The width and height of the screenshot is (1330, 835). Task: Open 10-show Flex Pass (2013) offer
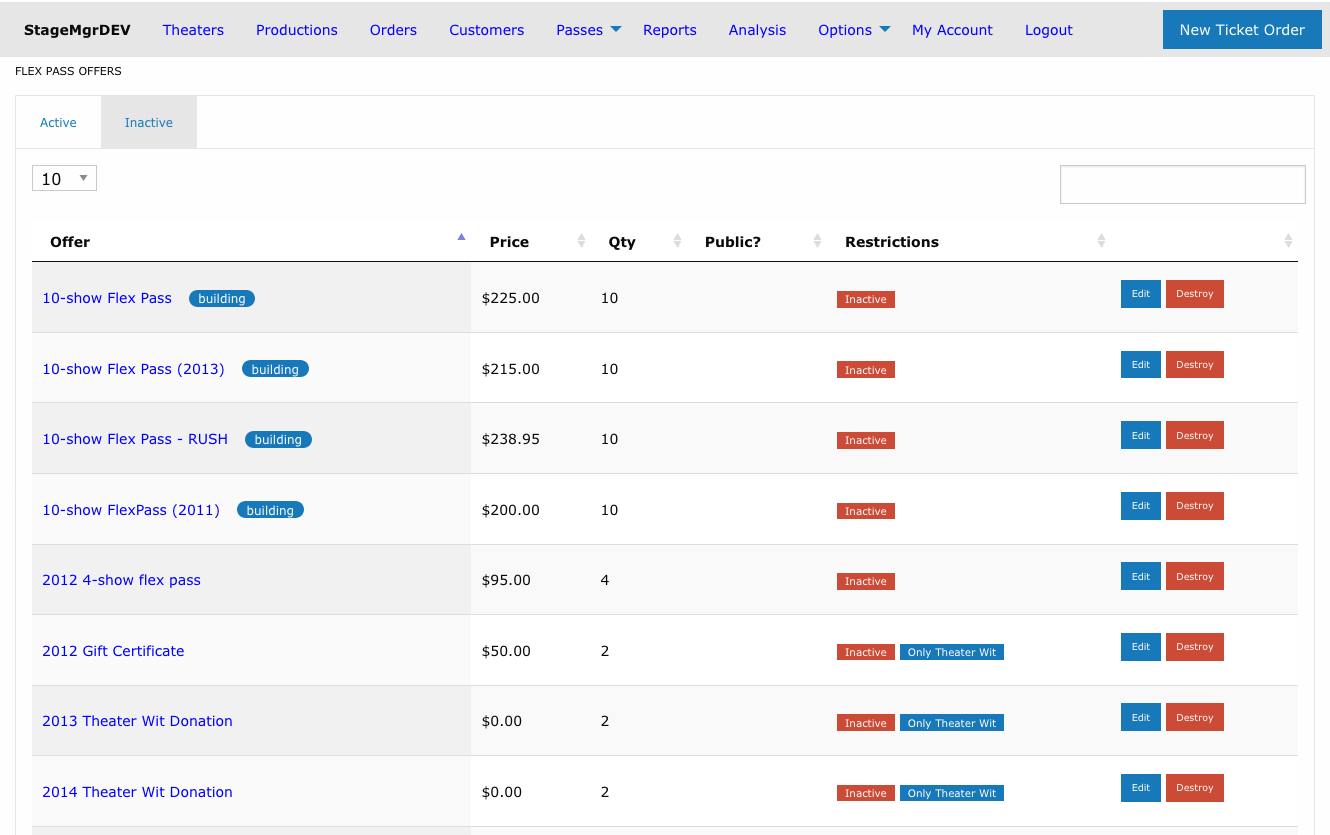(x=133, y=369)
